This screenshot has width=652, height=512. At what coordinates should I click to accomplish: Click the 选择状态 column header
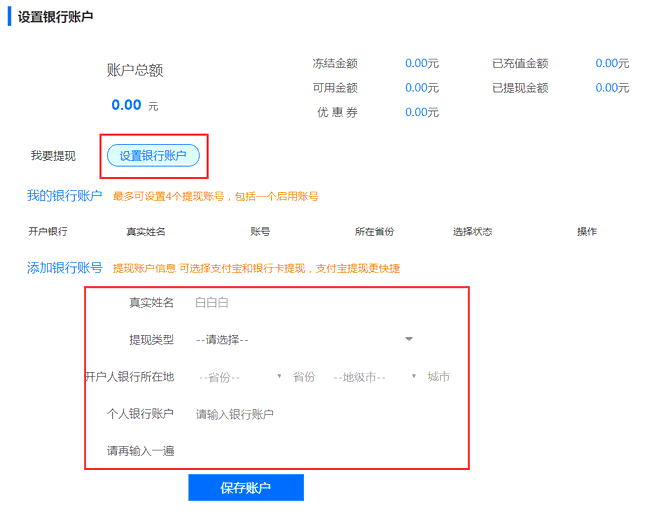(472, 232)
